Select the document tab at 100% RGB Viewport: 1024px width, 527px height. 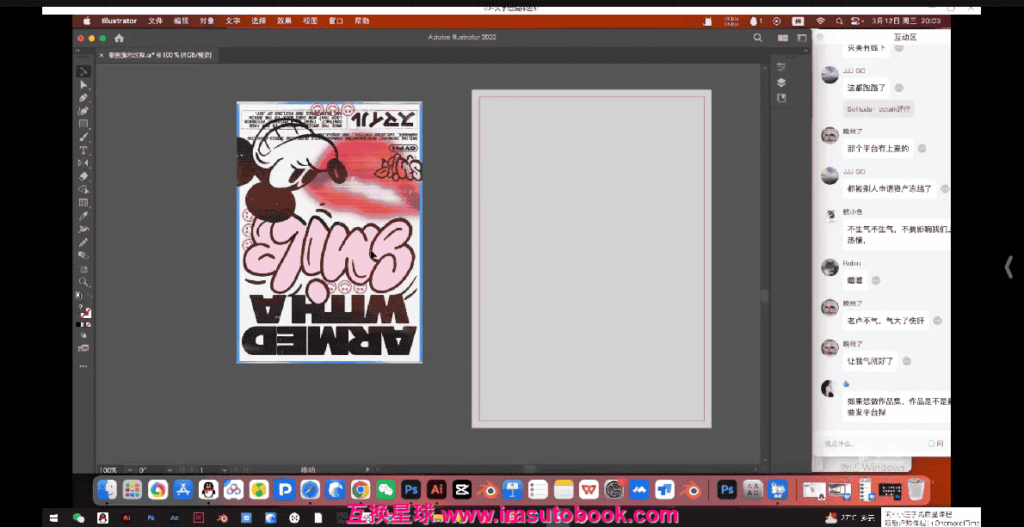tap(159, 56)
